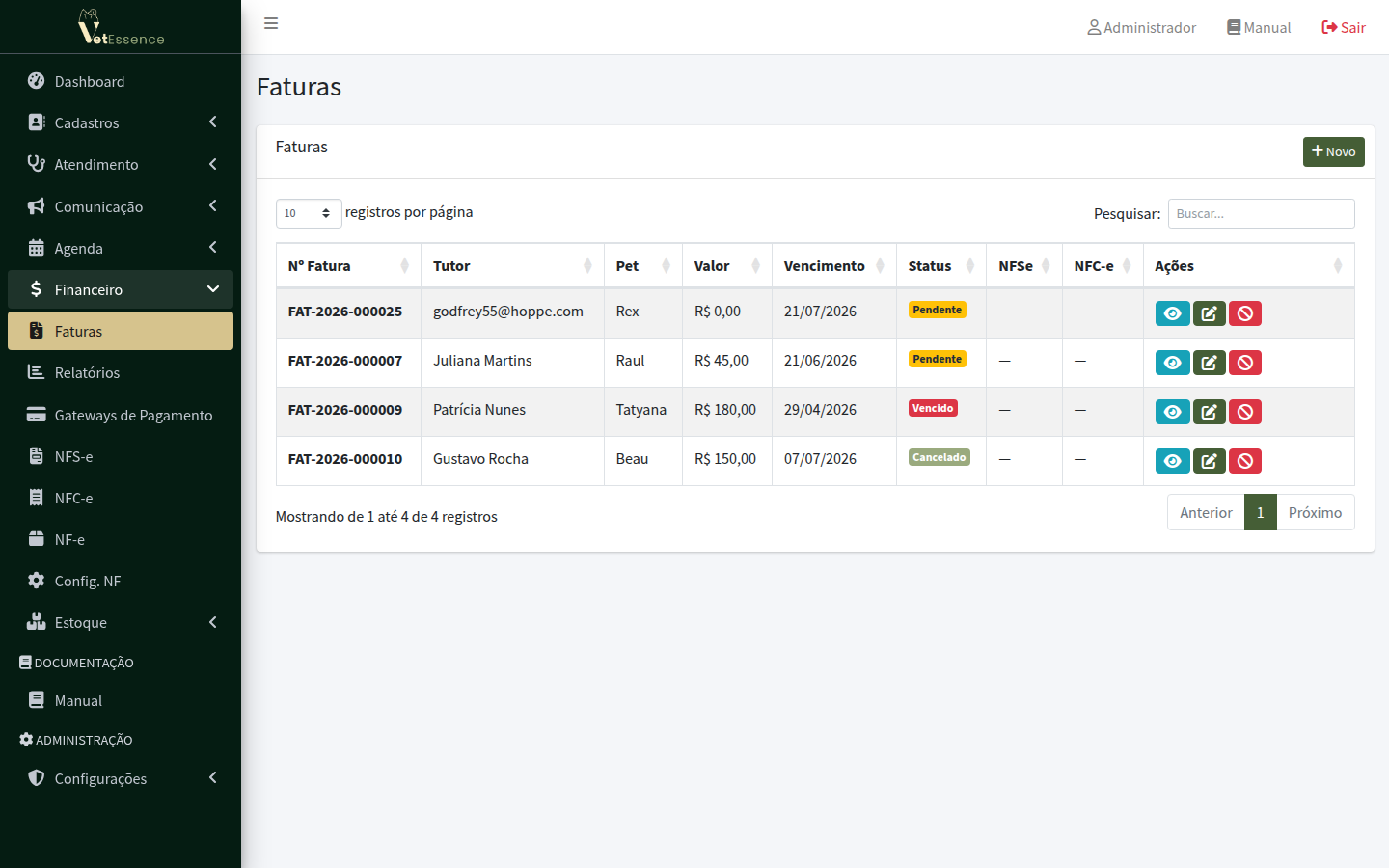
Task: Go to the Próximo page
Action: 1315,512
